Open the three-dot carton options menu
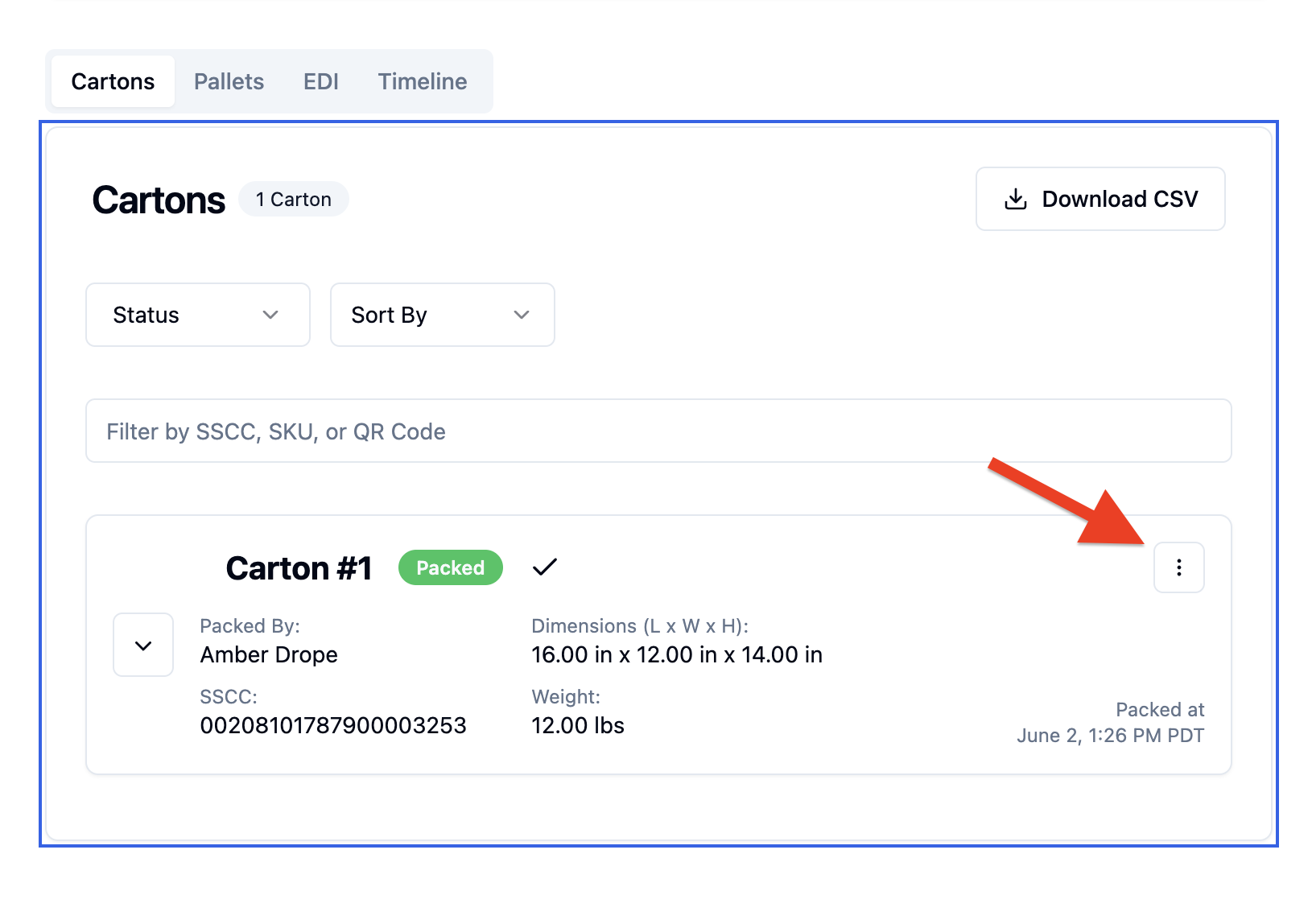This screenshot has height=924, width=1312. pyautogui.click(x=1178, y=567)
